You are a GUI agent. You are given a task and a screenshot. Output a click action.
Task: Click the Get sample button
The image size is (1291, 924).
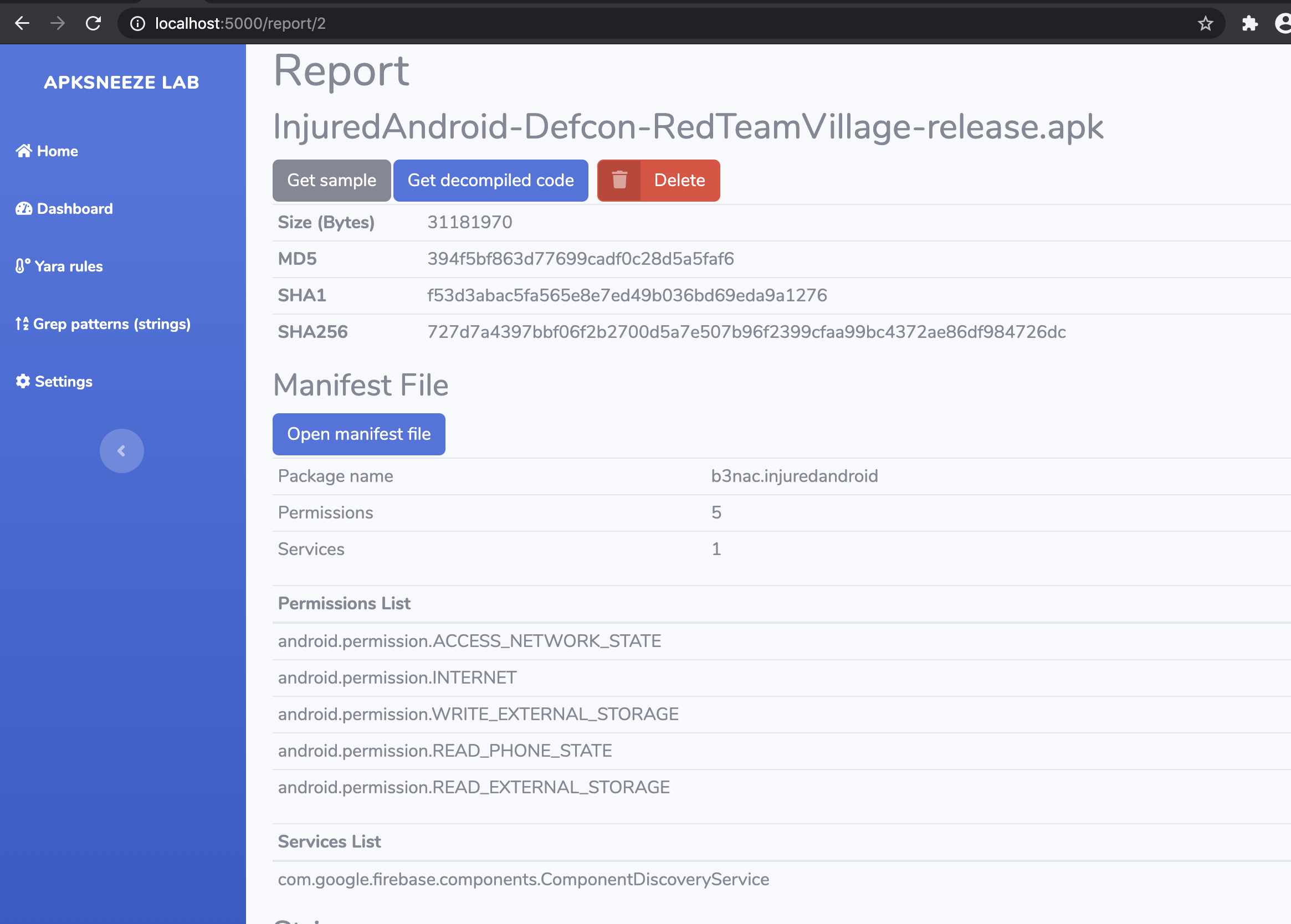[x=331, y=181]
